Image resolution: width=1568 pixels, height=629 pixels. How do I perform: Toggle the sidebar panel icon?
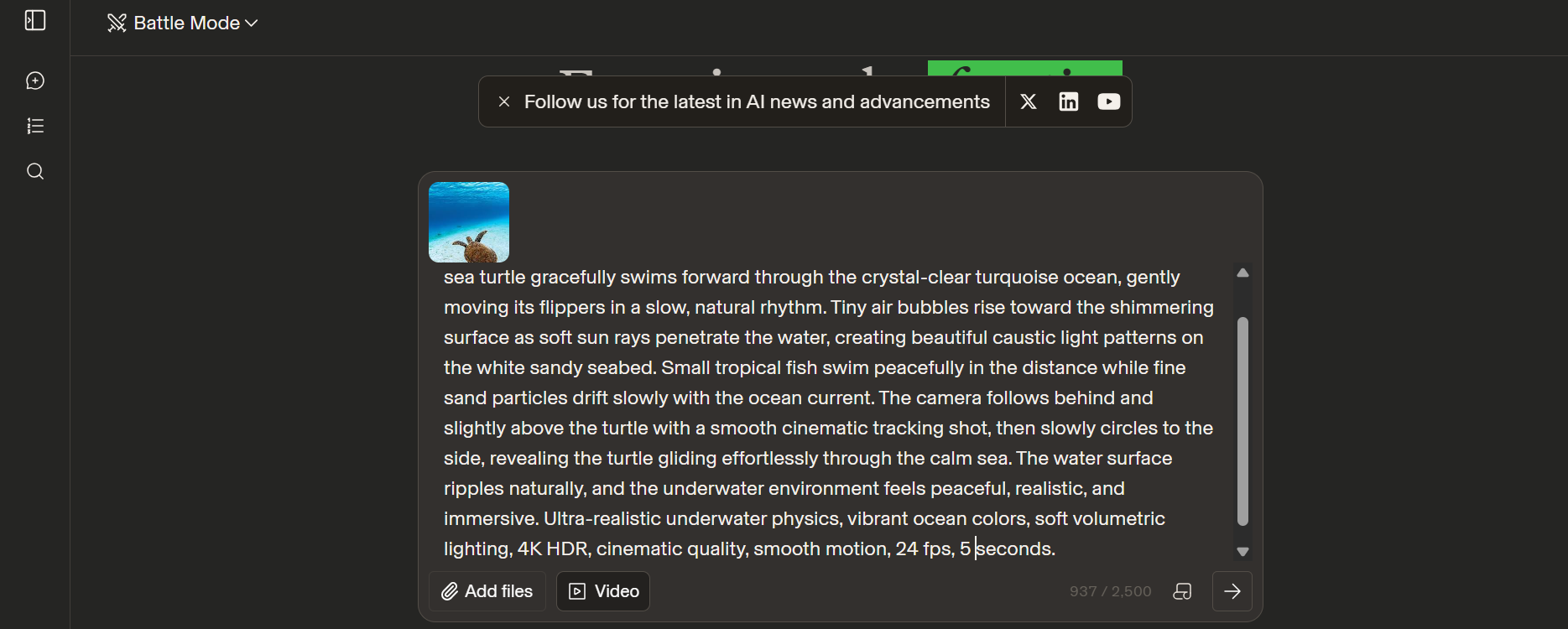pyautogui.click(x=35, y=20)
